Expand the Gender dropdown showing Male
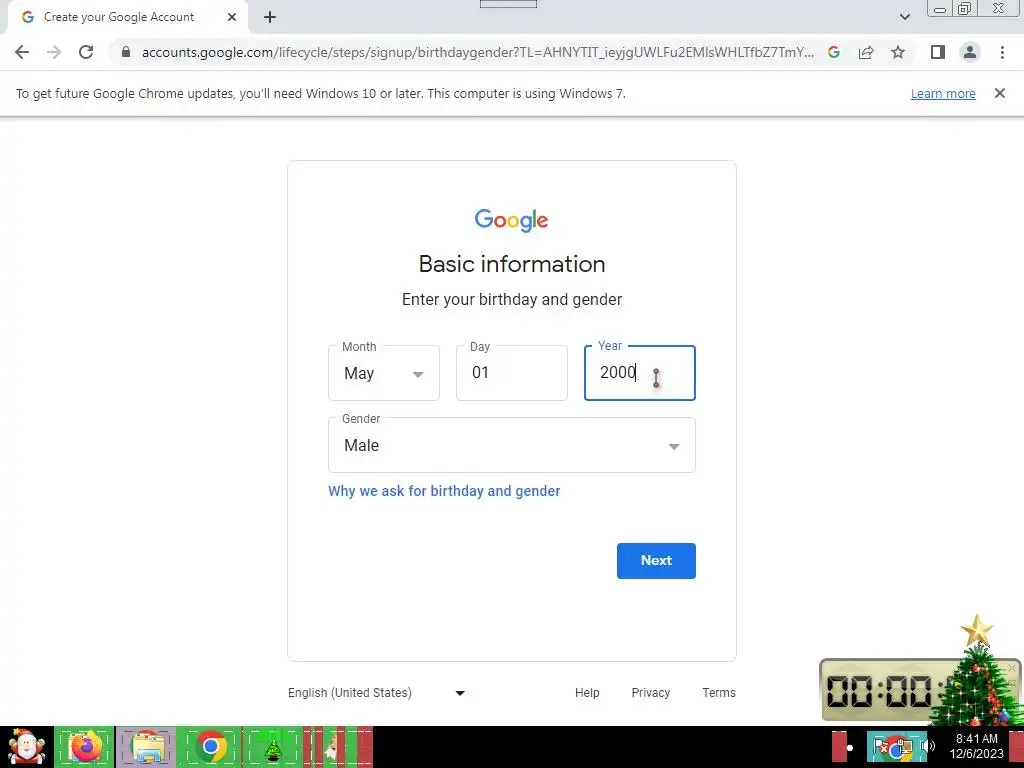The width and height of the screenshot is (1024, 768). pos(511,445)
